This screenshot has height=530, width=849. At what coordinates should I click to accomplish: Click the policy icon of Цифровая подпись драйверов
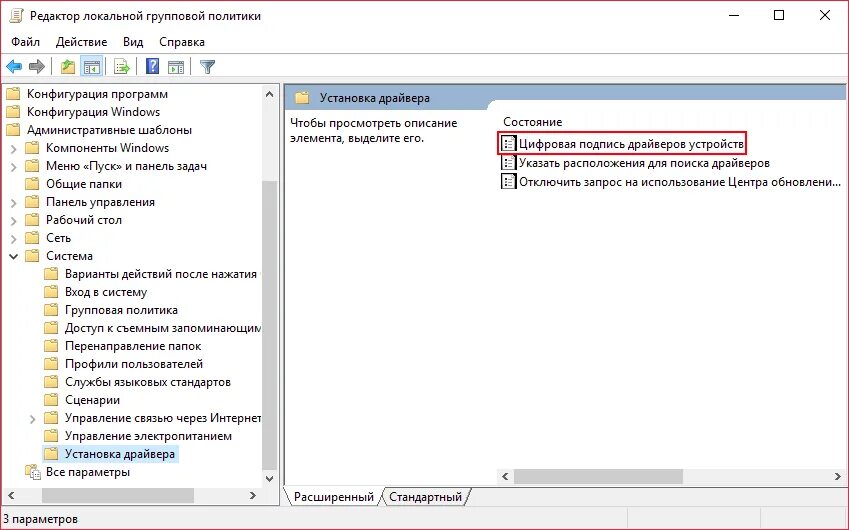508,143
